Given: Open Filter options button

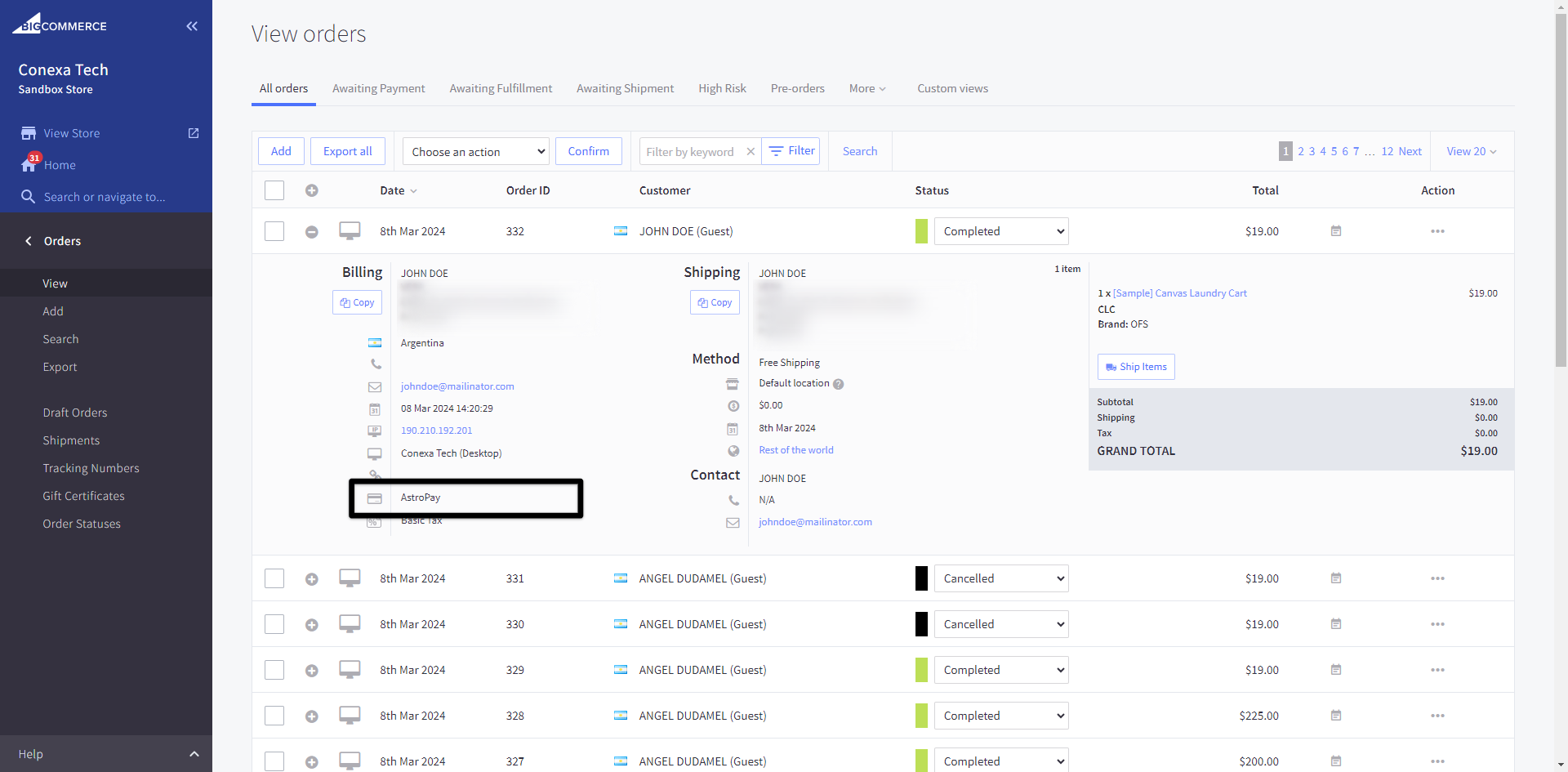Looking at the screenshot, I should click(x=791, y=151).
